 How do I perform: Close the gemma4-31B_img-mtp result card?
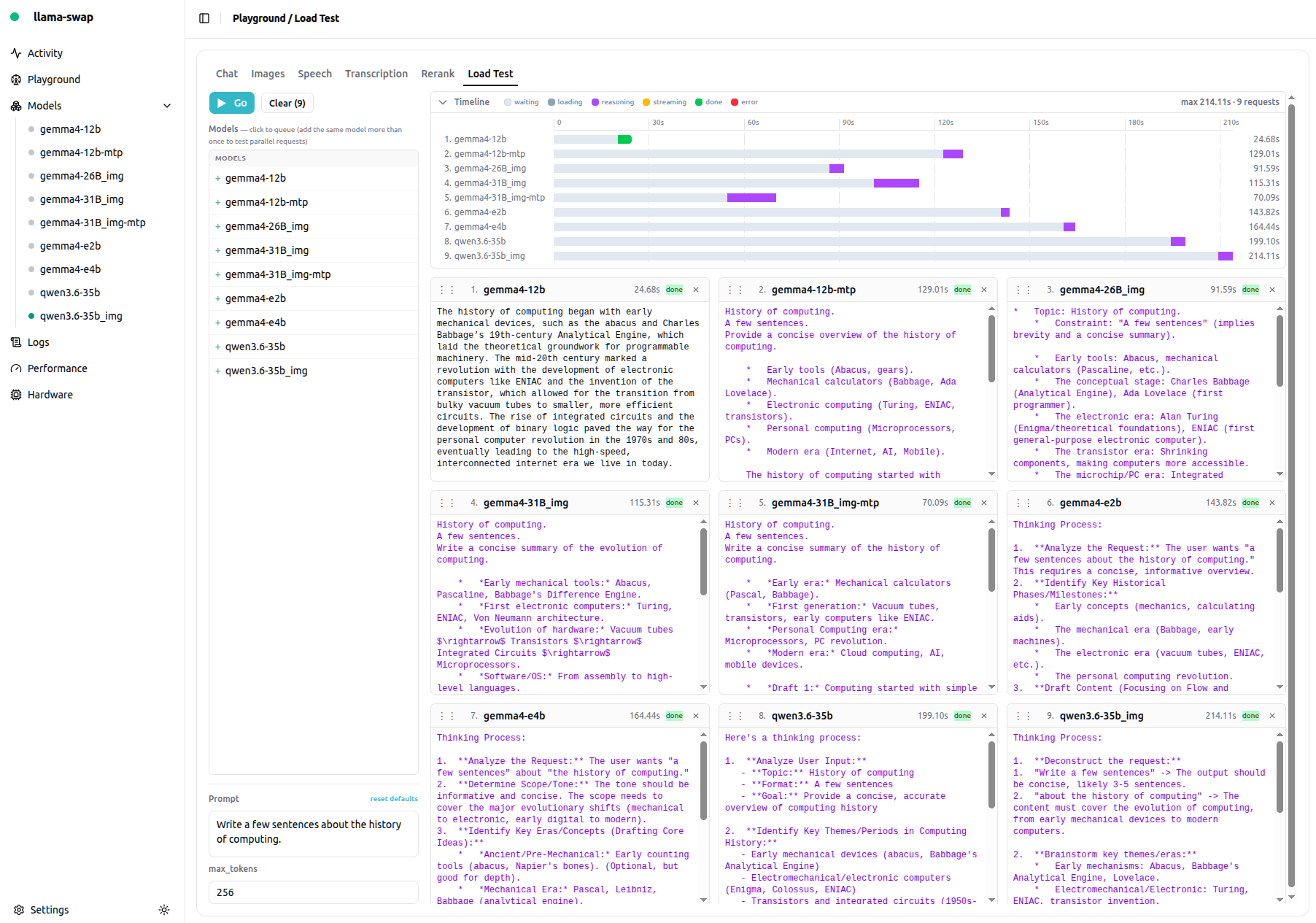(x=984, y=503)
